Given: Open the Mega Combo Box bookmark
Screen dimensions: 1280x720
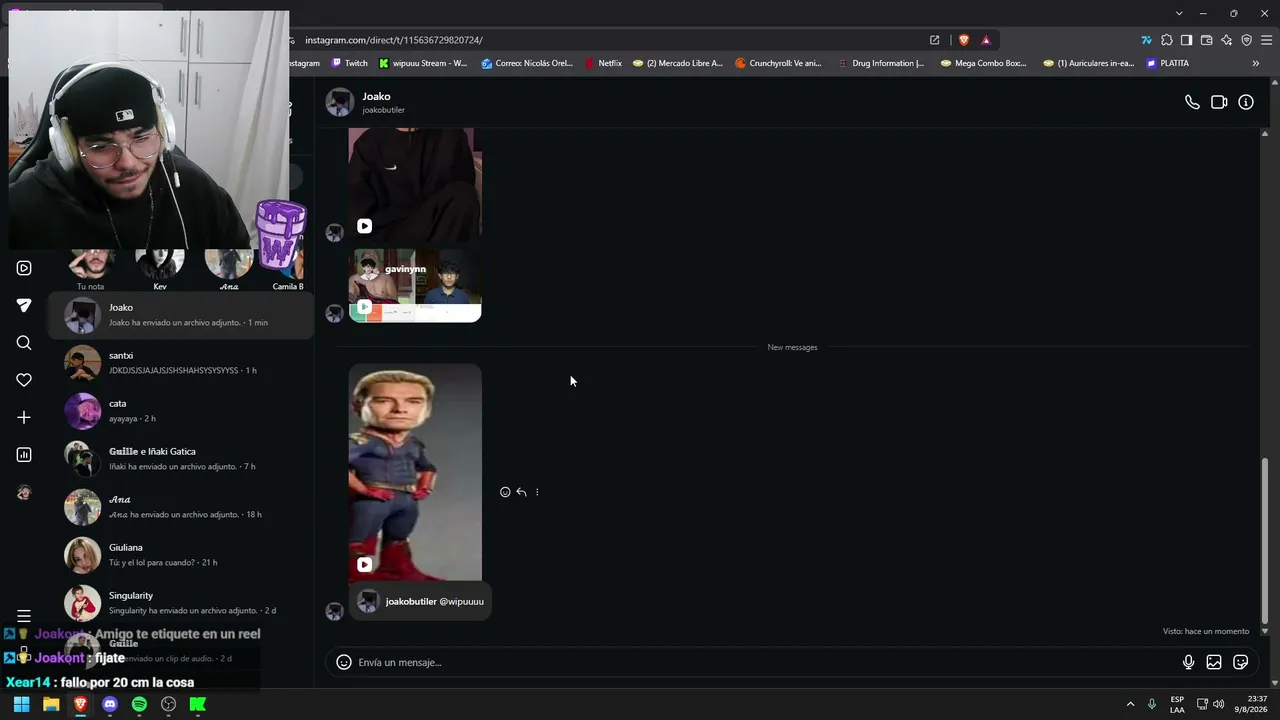Looking at the screenshot, I should coord(984,63).
